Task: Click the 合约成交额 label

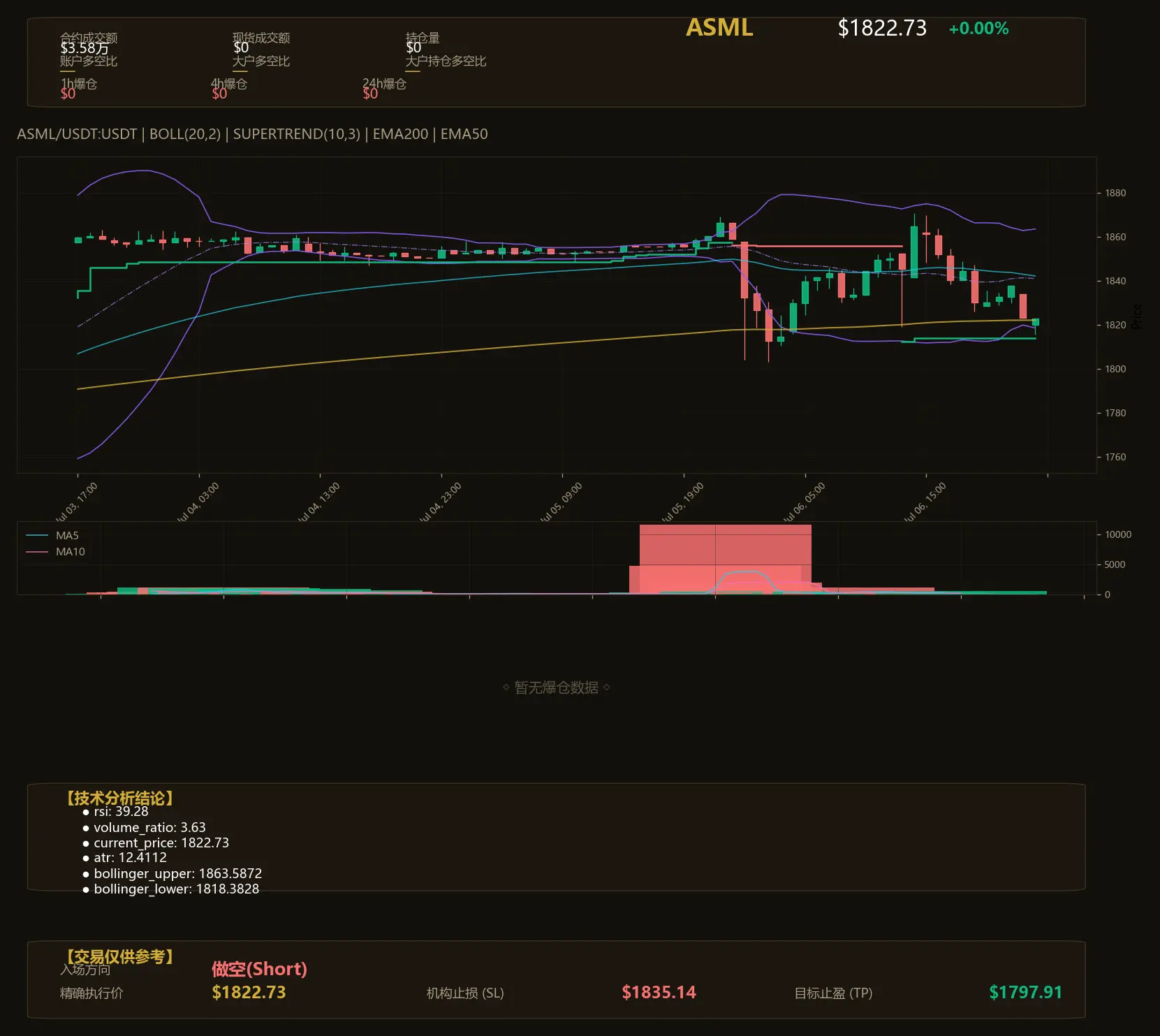Action: pos(89,38)
